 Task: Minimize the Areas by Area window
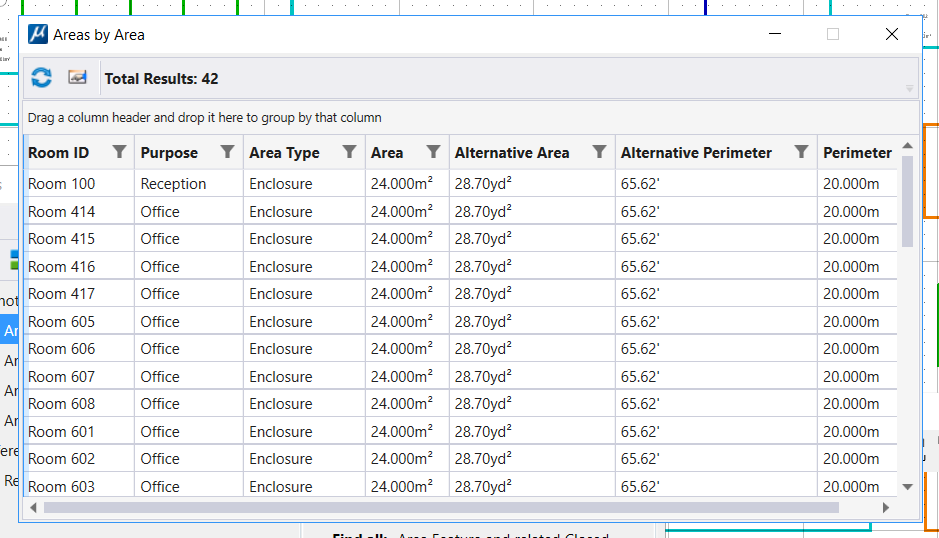point(775,34)
